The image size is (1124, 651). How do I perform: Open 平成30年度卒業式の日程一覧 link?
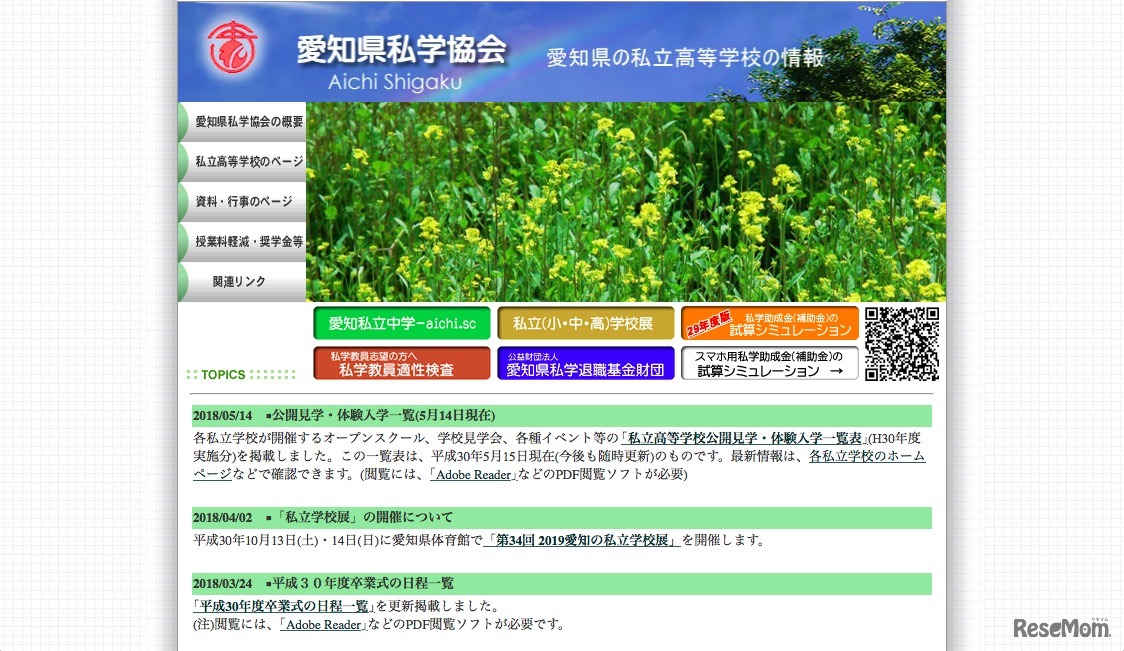tap(284, 606)
